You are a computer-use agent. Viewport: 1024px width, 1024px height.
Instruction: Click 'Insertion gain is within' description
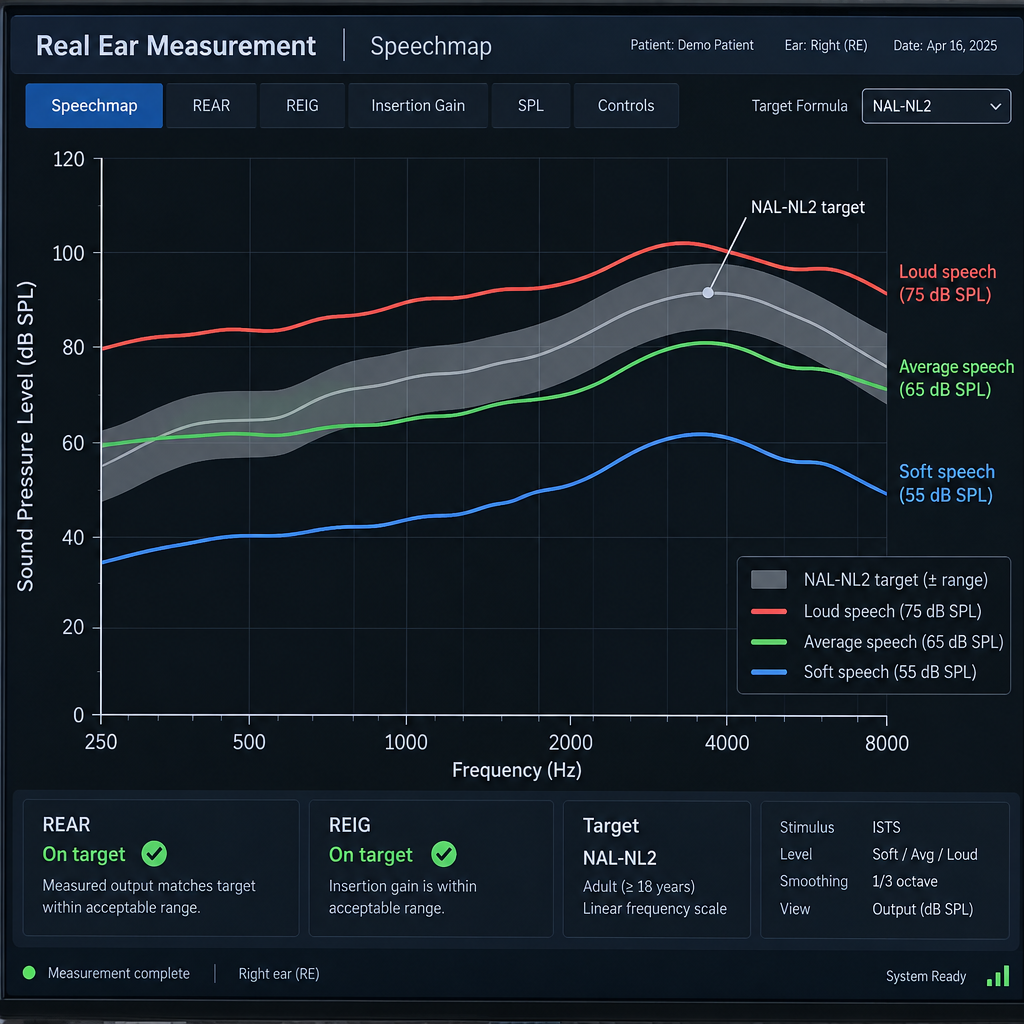point(402,886)
